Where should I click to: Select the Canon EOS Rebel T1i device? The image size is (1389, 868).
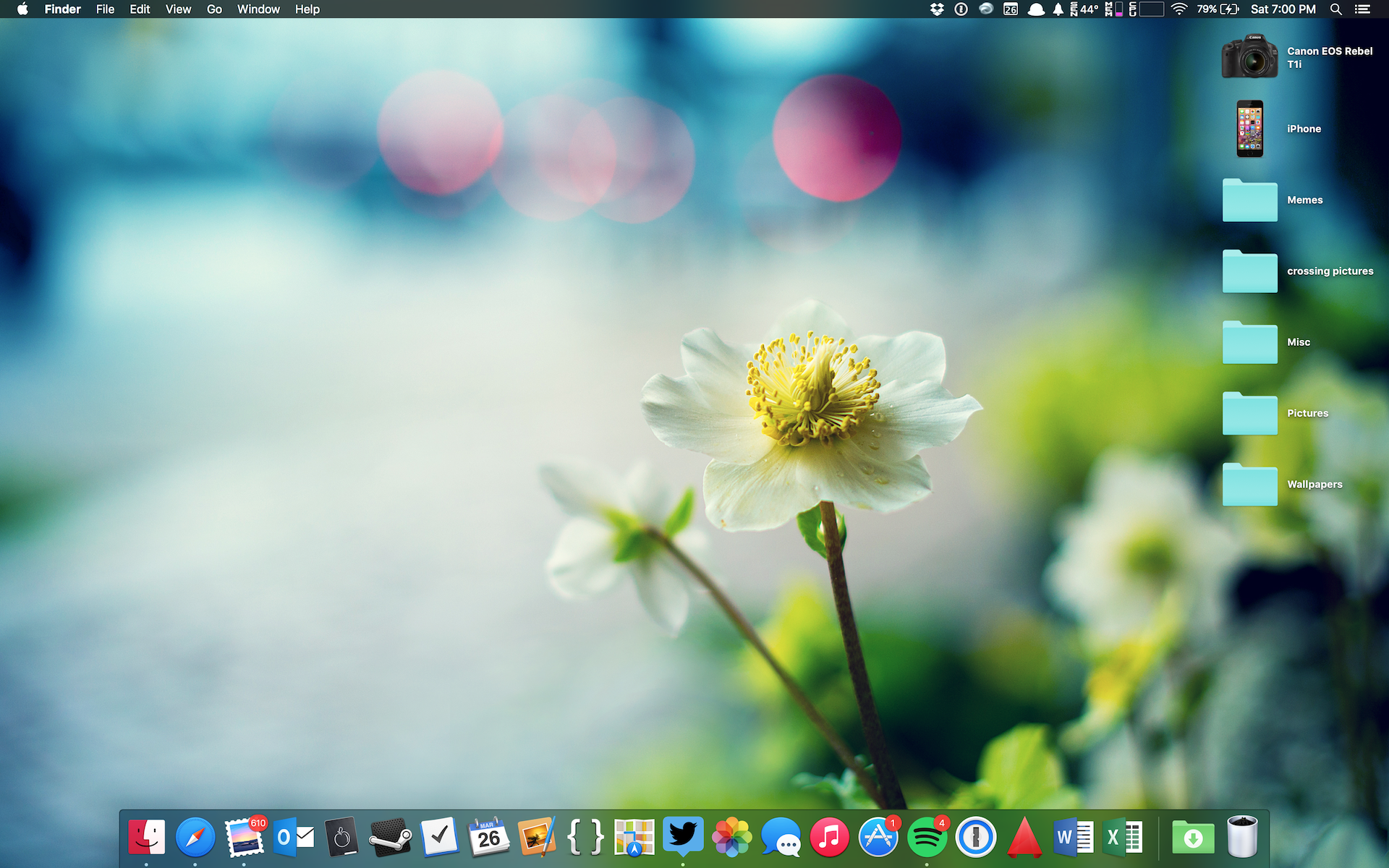1249,57
